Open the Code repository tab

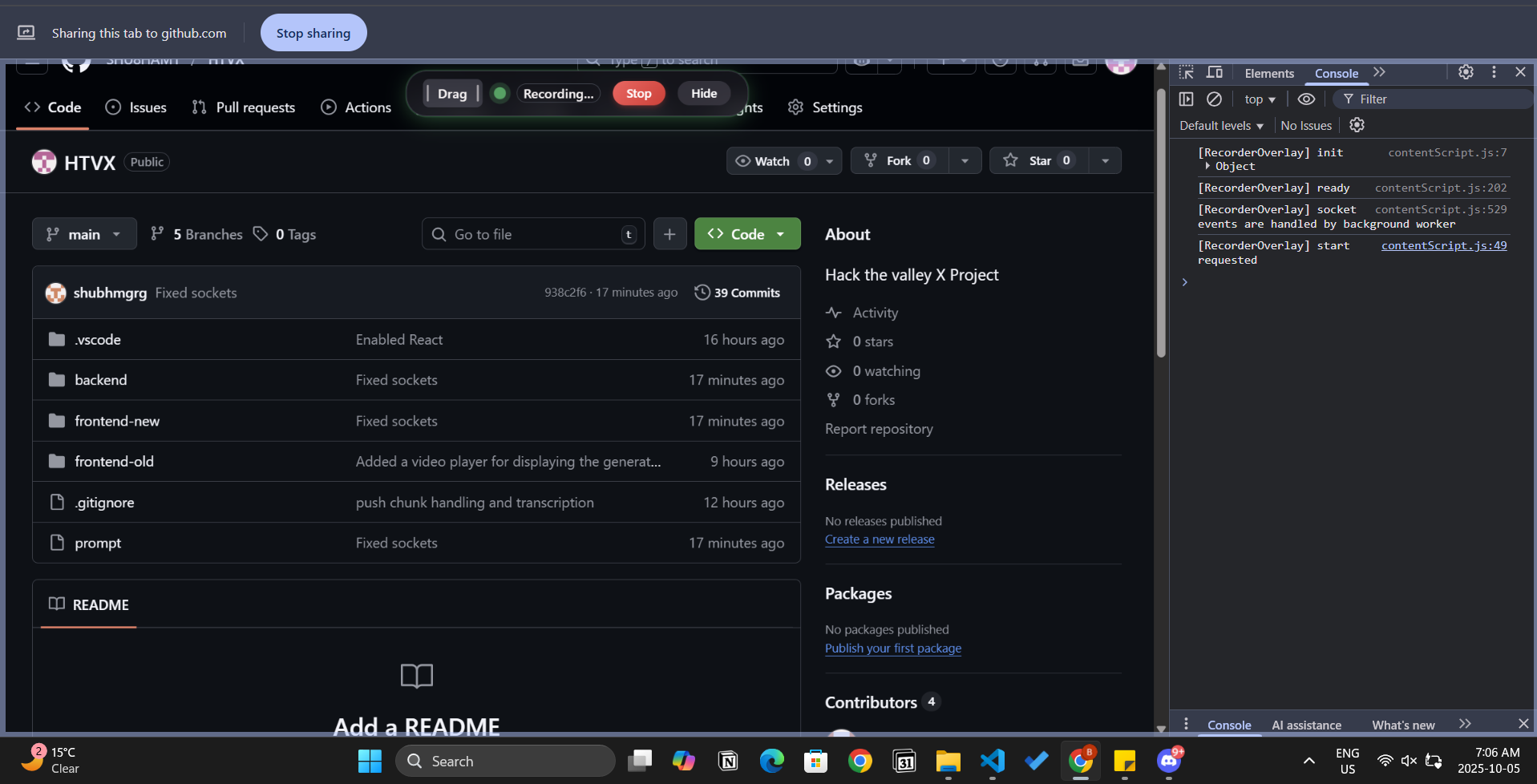point(53,107)
